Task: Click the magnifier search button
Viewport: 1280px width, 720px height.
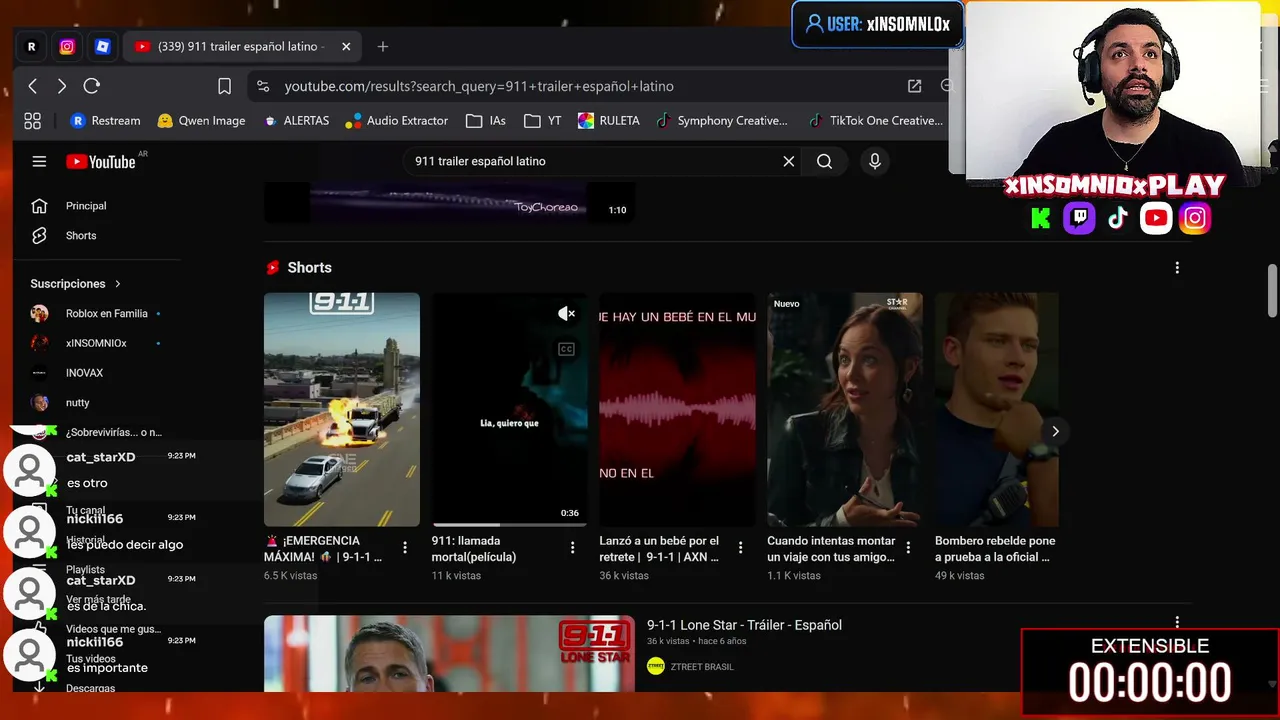Action: (824, 161)
